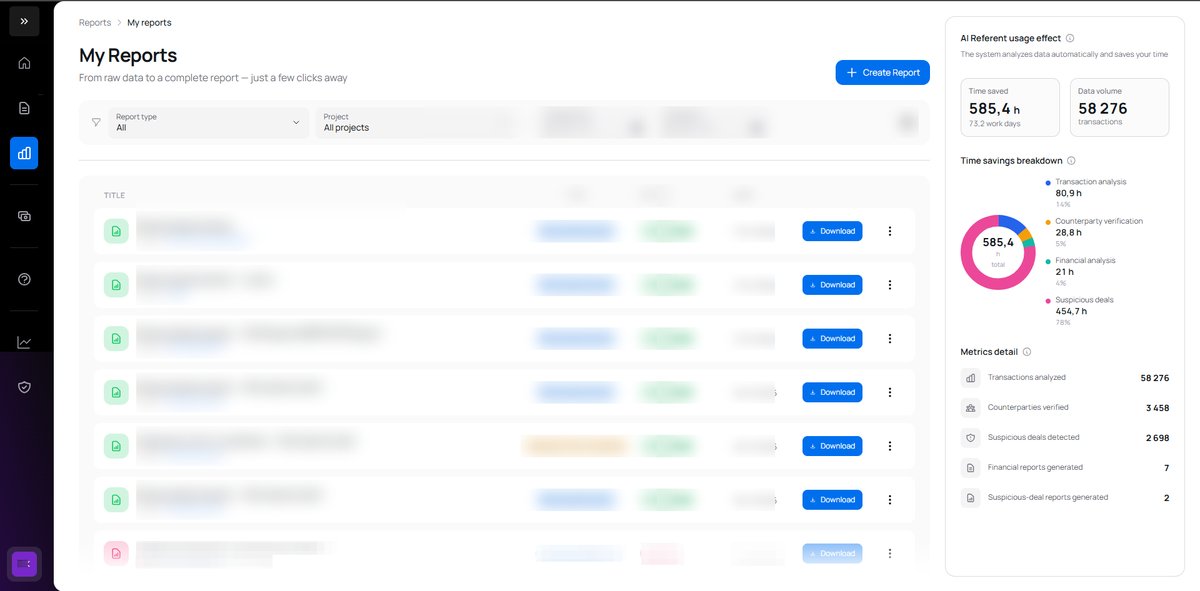1200x591 pixels.
Task: Download the third report in the list
Action: 832,338
